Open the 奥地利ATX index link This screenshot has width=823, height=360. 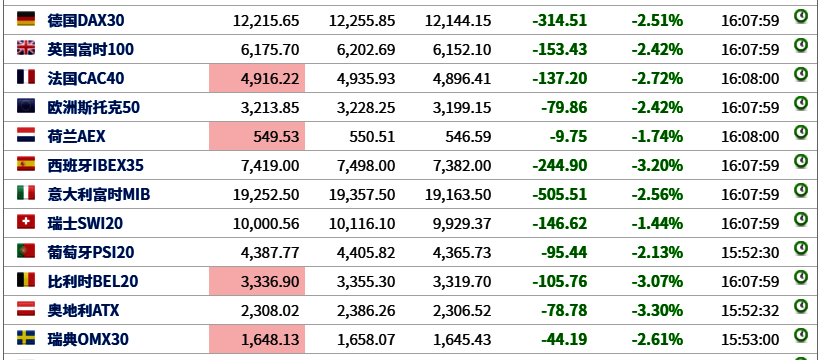83,311
